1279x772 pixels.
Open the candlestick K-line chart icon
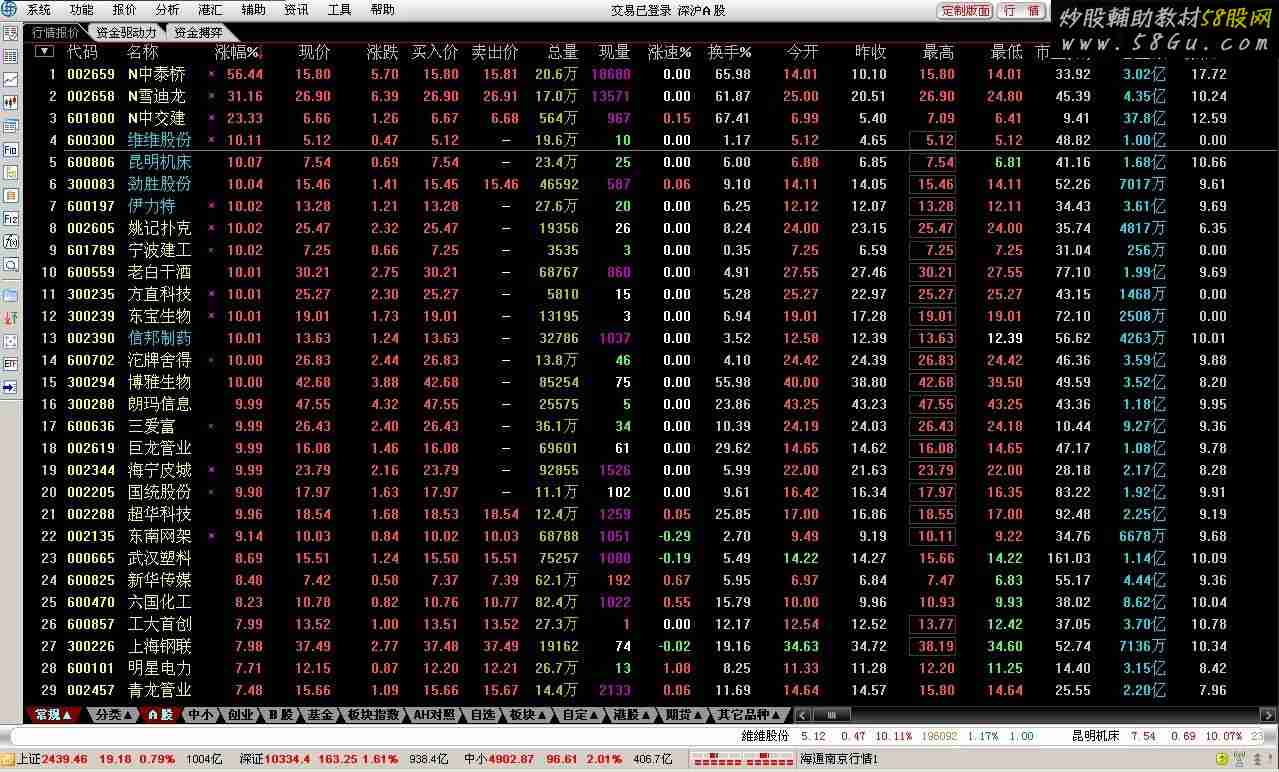pos(10,102)
